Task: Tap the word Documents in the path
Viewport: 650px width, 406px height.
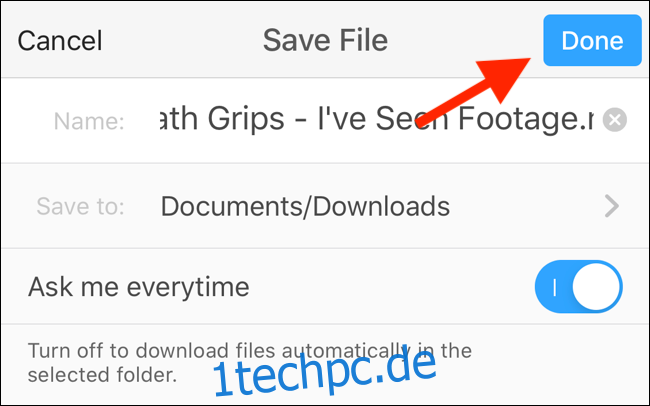Action: point(232,206)
